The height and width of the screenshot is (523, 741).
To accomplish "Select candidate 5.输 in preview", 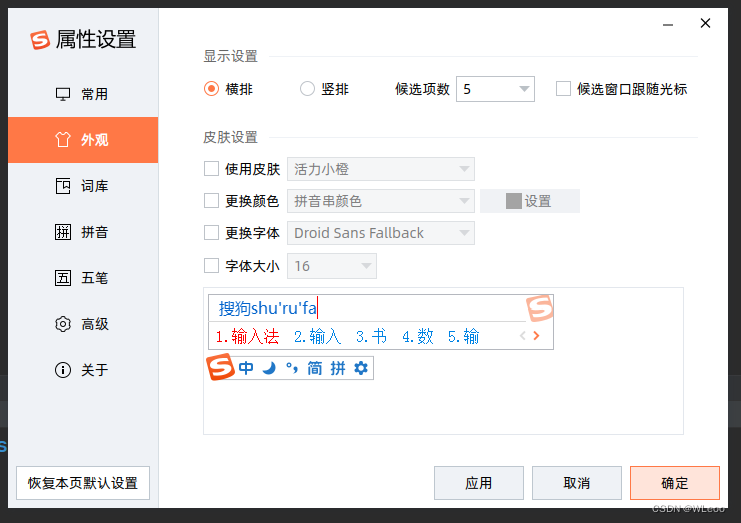I will click(x=464, y=336).
